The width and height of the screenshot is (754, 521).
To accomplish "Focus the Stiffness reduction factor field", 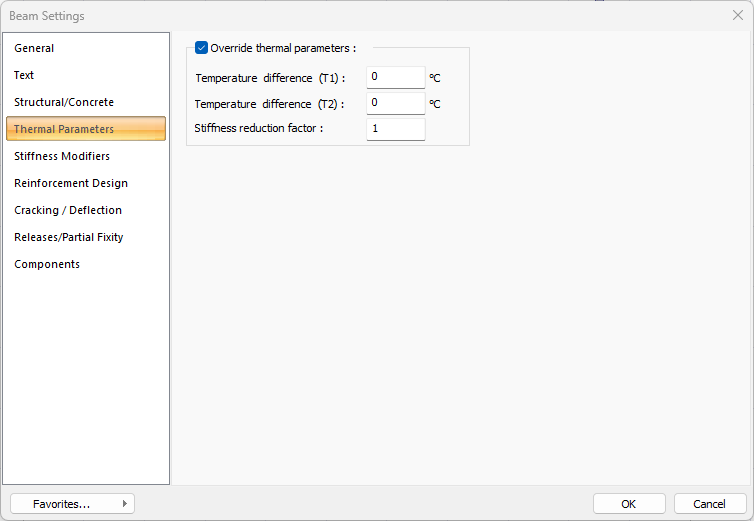I will 396,129.
